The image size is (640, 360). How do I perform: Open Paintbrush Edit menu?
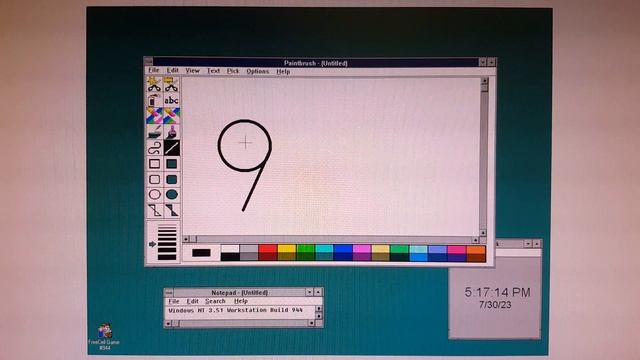[173, 71]
